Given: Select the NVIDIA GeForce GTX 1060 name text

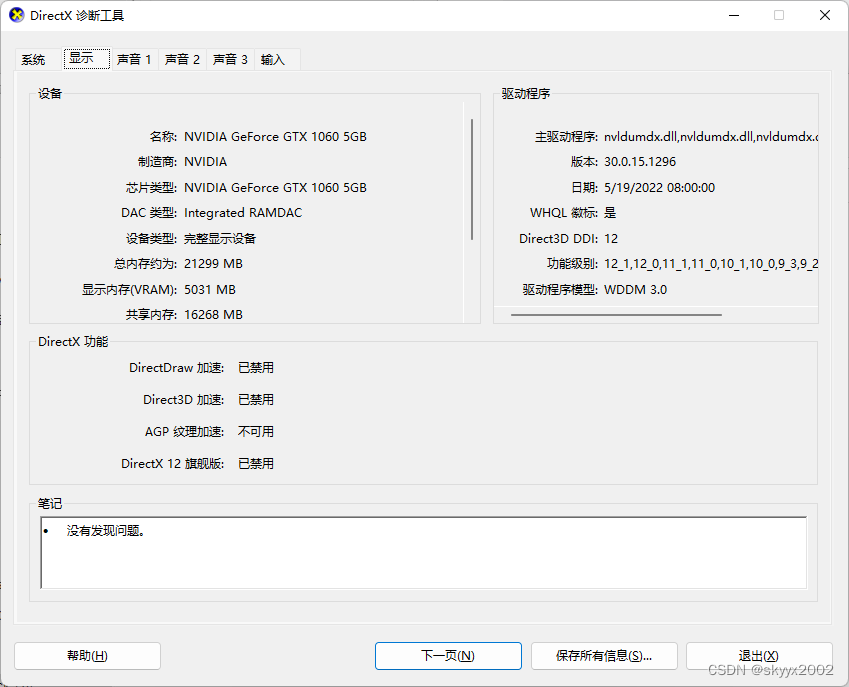Looking at the screenshot, I should [275, 136].
